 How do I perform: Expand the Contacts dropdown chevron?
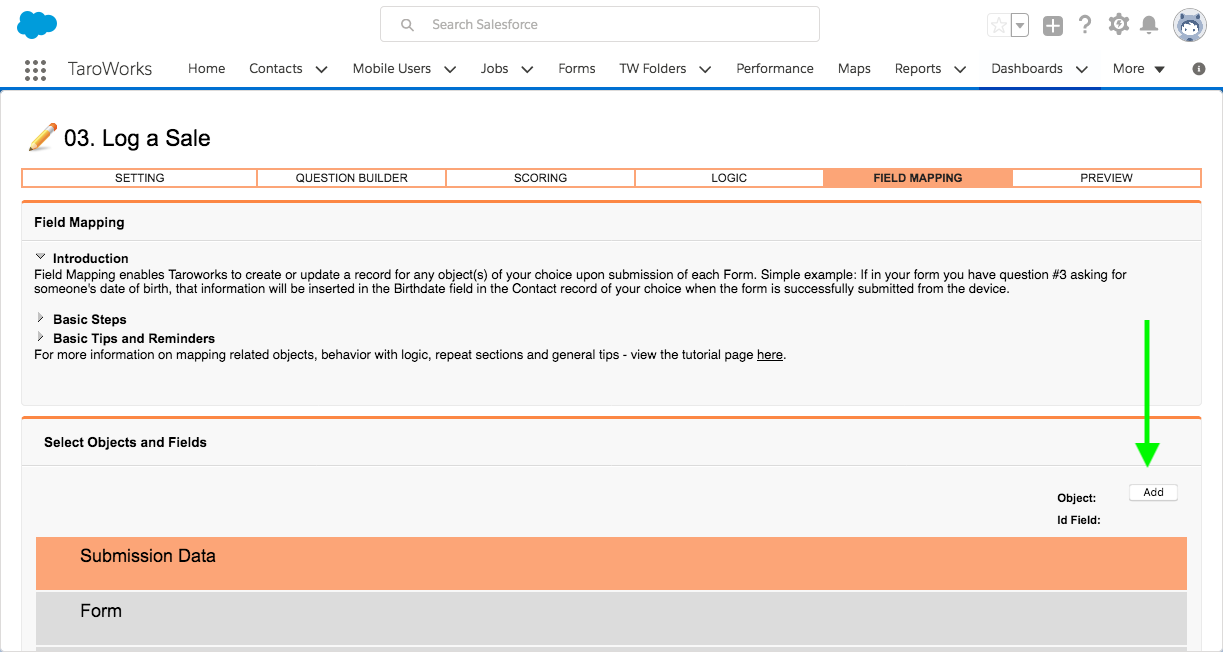point(321,69)
